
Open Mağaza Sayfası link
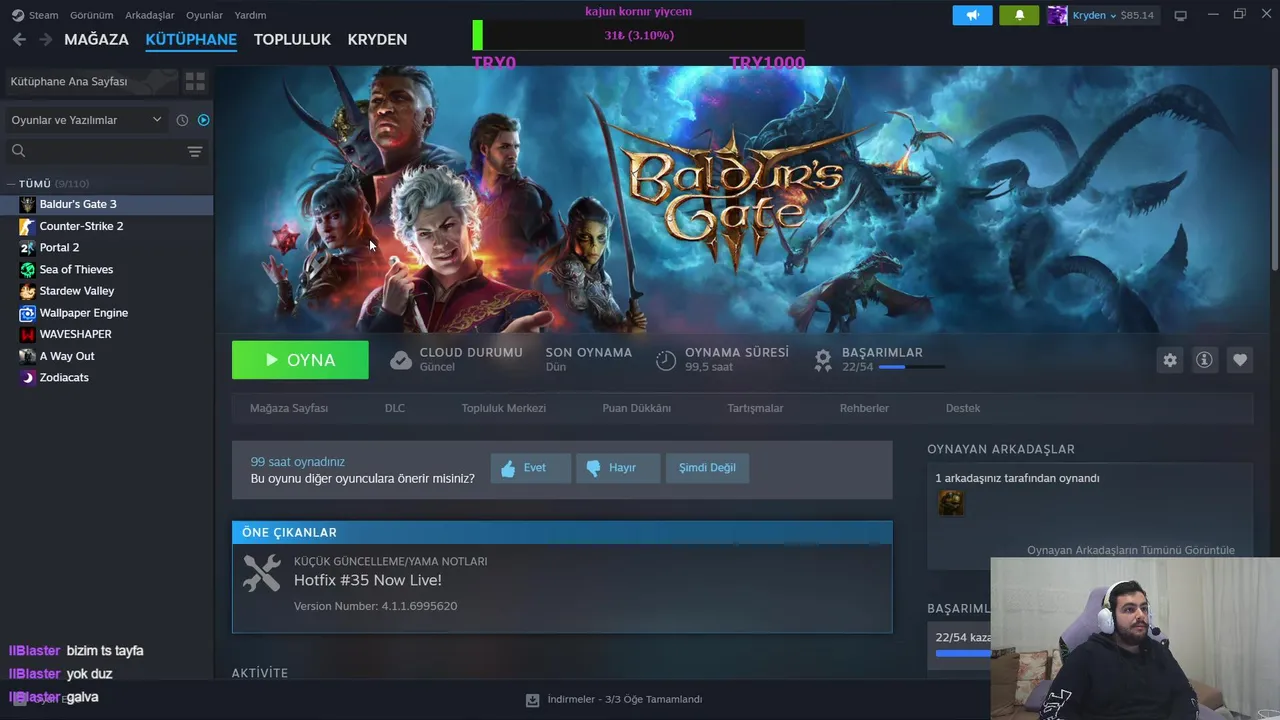click(289, 408)
